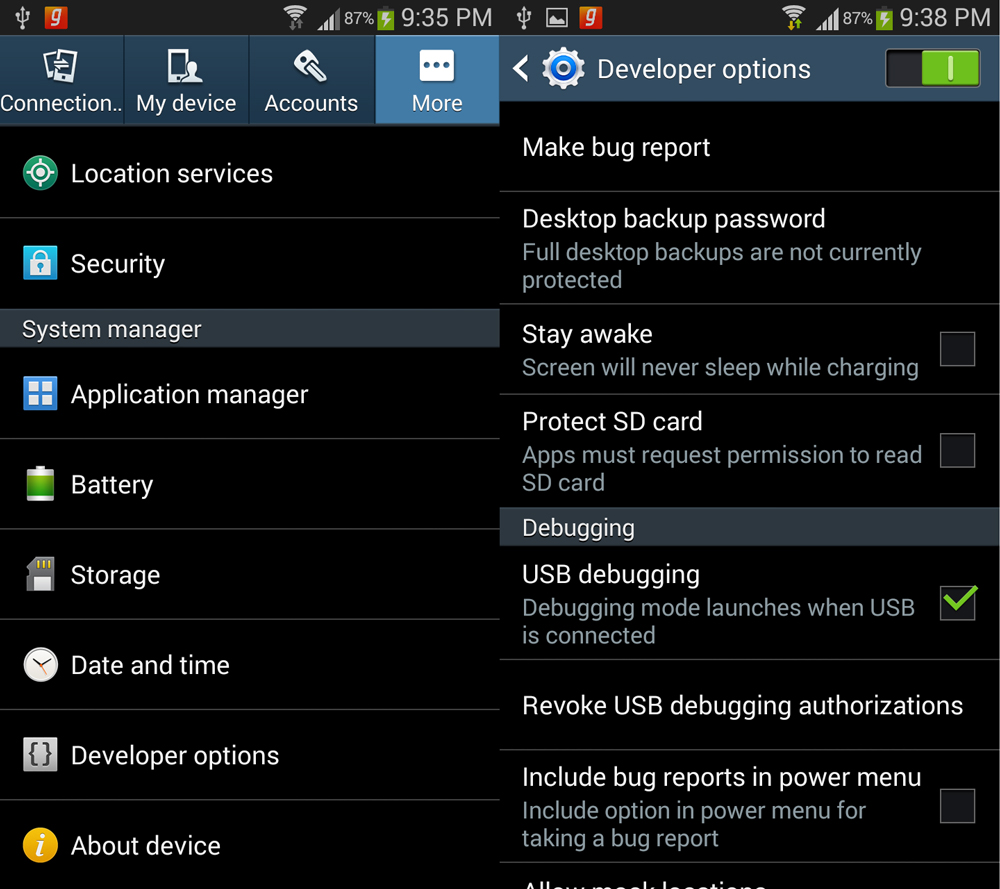Tap the Application manager grid icon
Viewport: 1000px width, 889px height.
[x=40, y=393]
